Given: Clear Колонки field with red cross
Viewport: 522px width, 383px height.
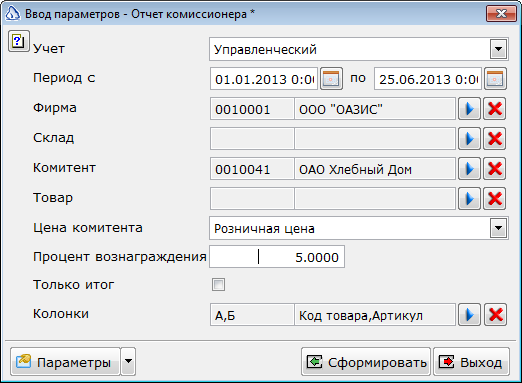Looking at the screenshot, I should [x=495, y=314].
